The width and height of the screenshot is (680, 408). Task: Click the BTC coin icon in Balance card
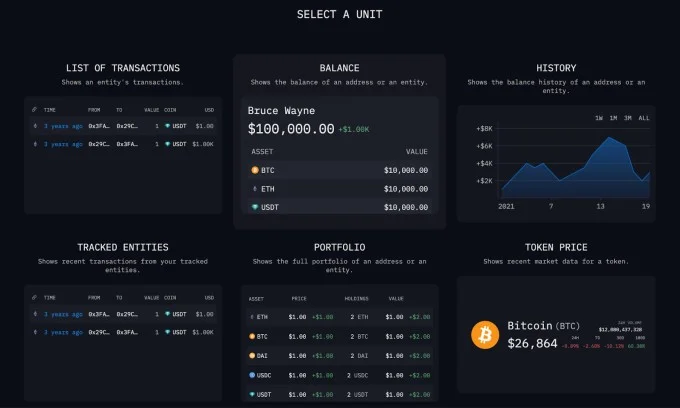click(255, 170)
